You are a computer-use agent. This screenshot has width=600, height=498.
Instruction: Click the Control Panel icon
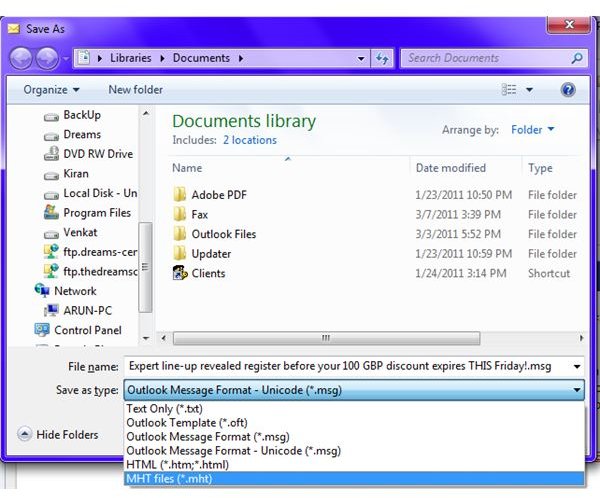point(42,330)
